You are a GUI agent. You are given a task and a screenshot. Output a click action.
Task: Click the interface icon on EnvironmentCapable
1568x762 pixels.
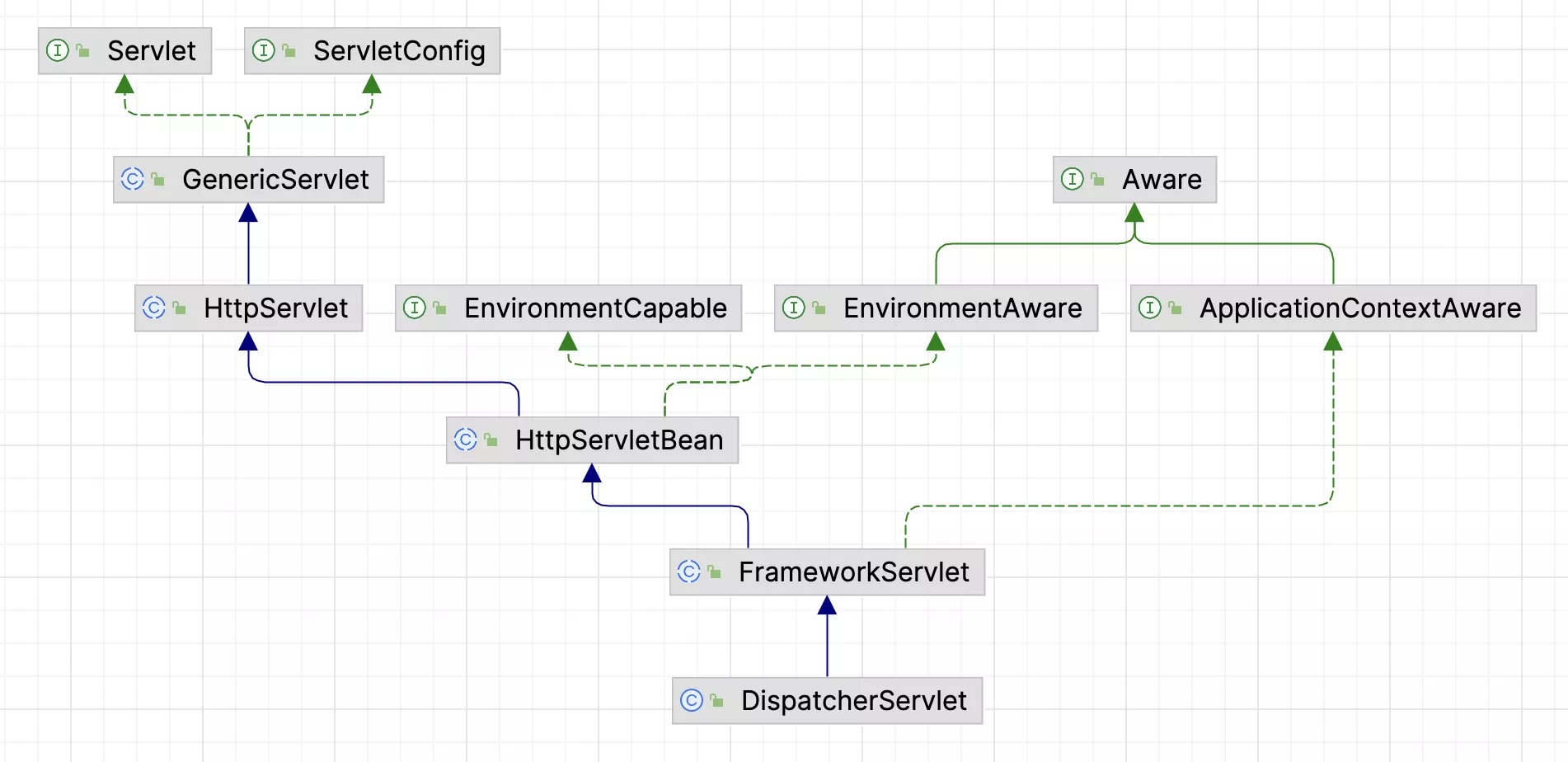pyautogui.click(x=415, y=308)
